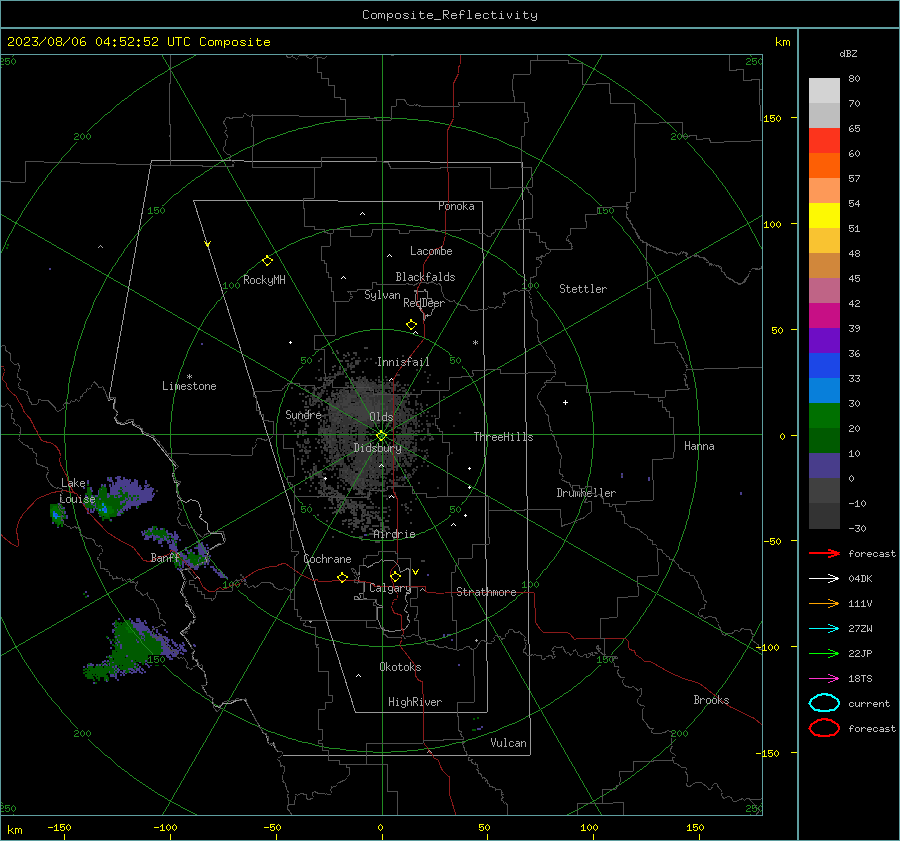
Task: Click the Olds label near radar center
Action: [381, 417]
